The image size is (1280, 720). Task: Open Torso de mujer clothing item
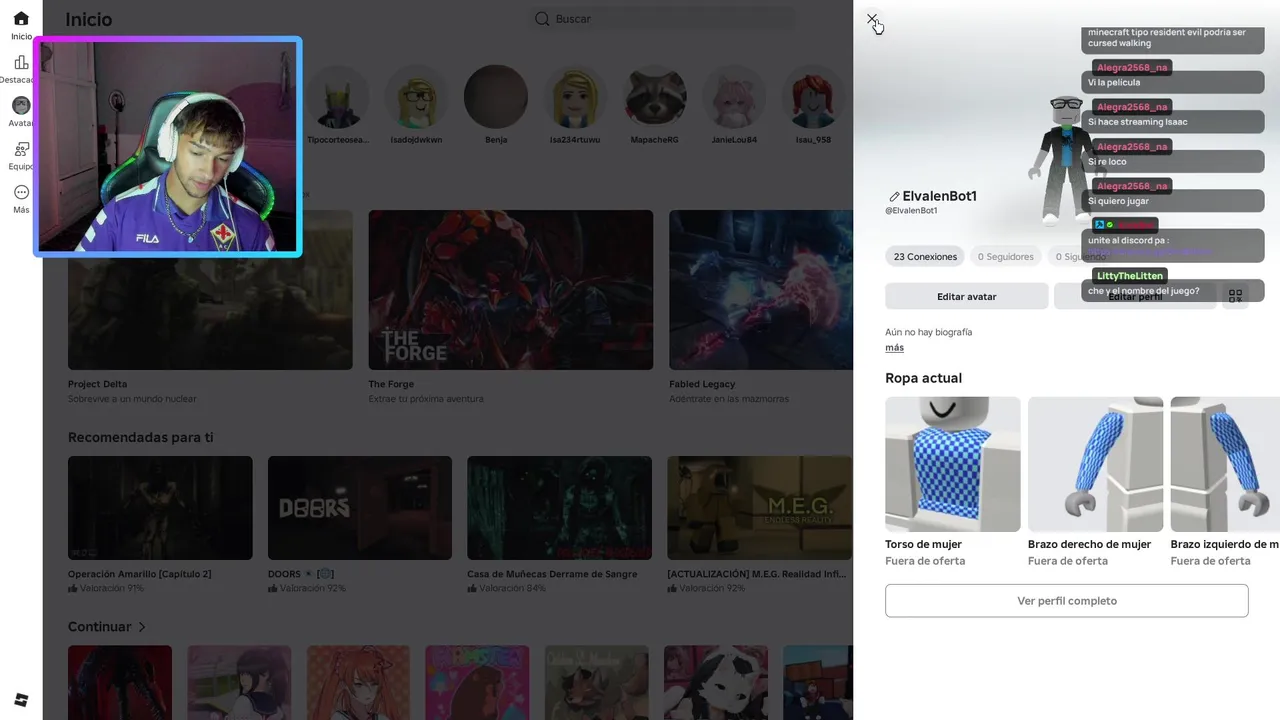click(953, 482)
